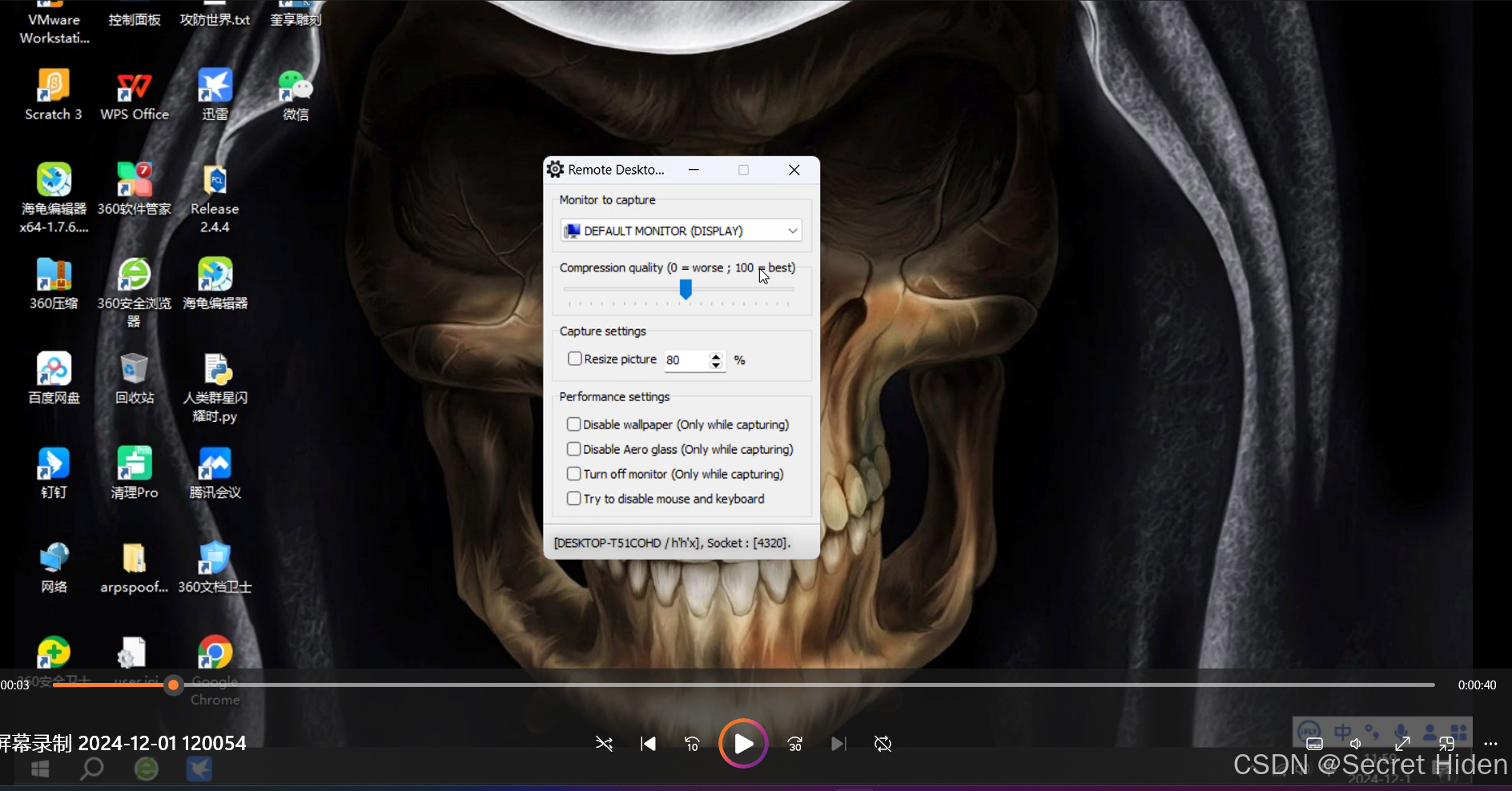
Task: Open the Scratch 3 desktop icon
Action: tap(54, 94)
